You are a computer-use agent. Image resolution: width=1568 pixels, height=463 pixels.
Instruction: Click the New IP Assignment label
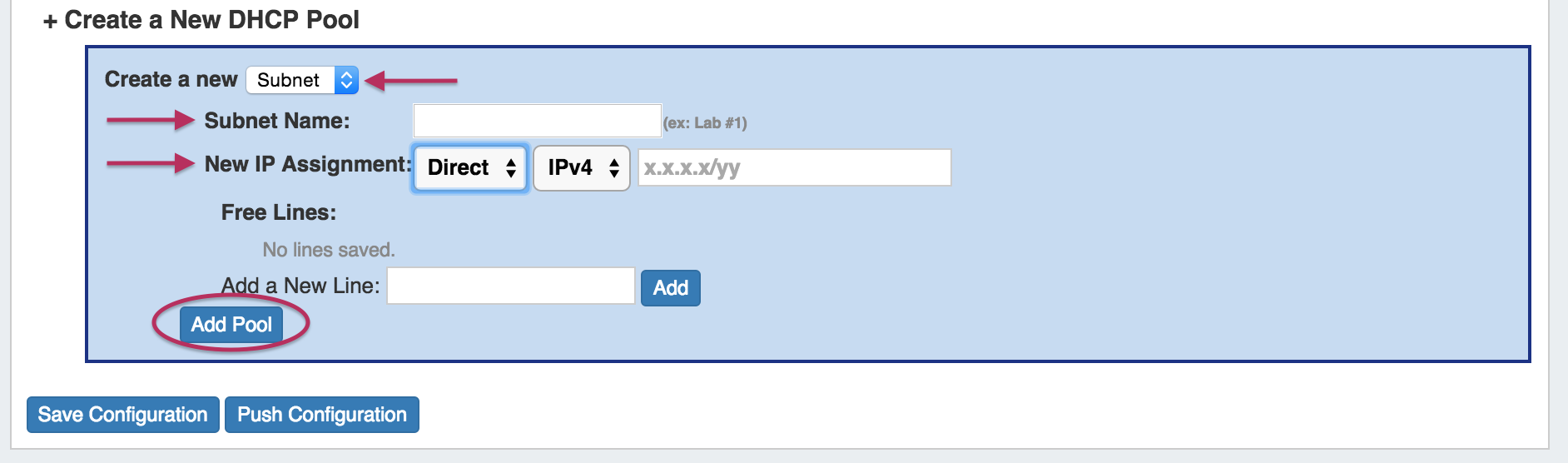(x=308, y=164)
